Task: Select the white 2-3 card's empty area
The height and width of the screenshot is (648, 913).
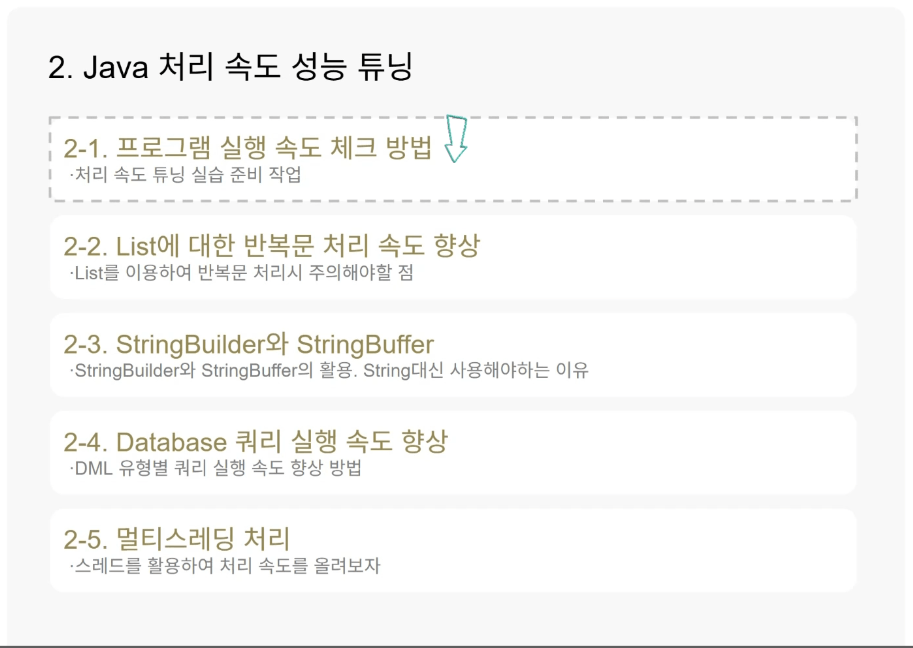Action: point(722,355)
